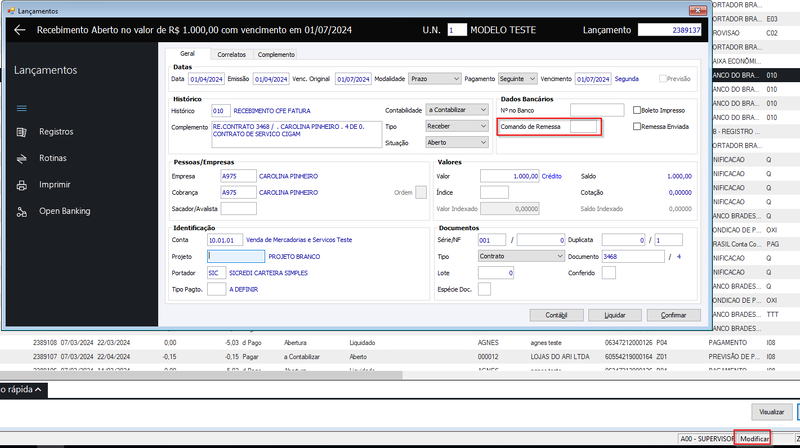Click the Comando de Remessa input field

pos(583,127)
